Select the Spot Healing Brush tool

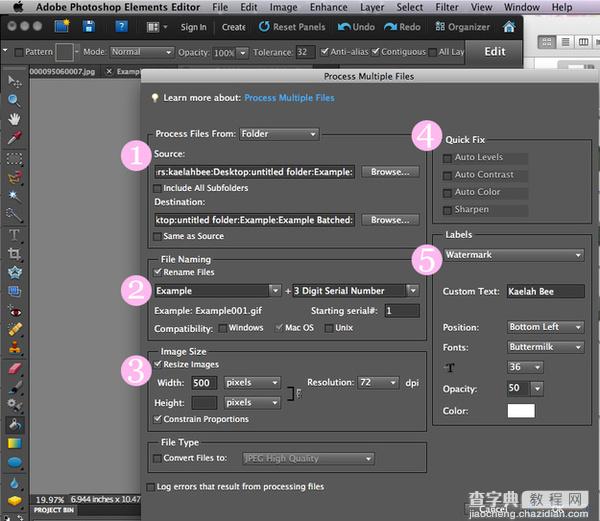coord(15,329)
